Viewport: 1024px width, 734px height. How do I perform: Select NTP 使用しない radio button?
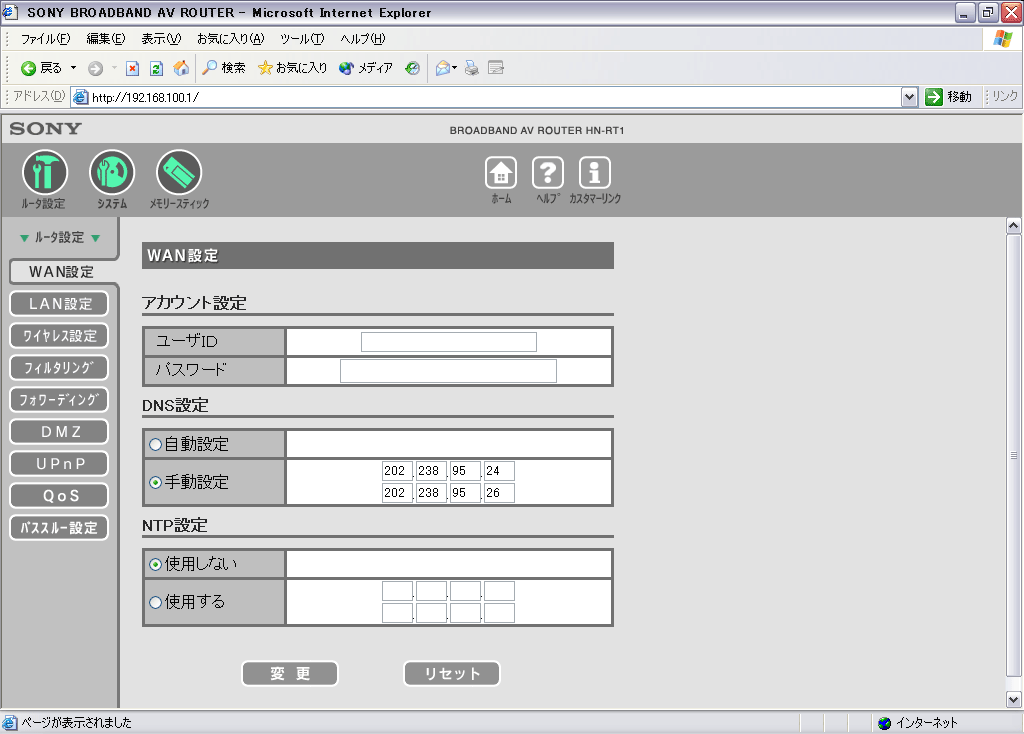coord(155,564)
